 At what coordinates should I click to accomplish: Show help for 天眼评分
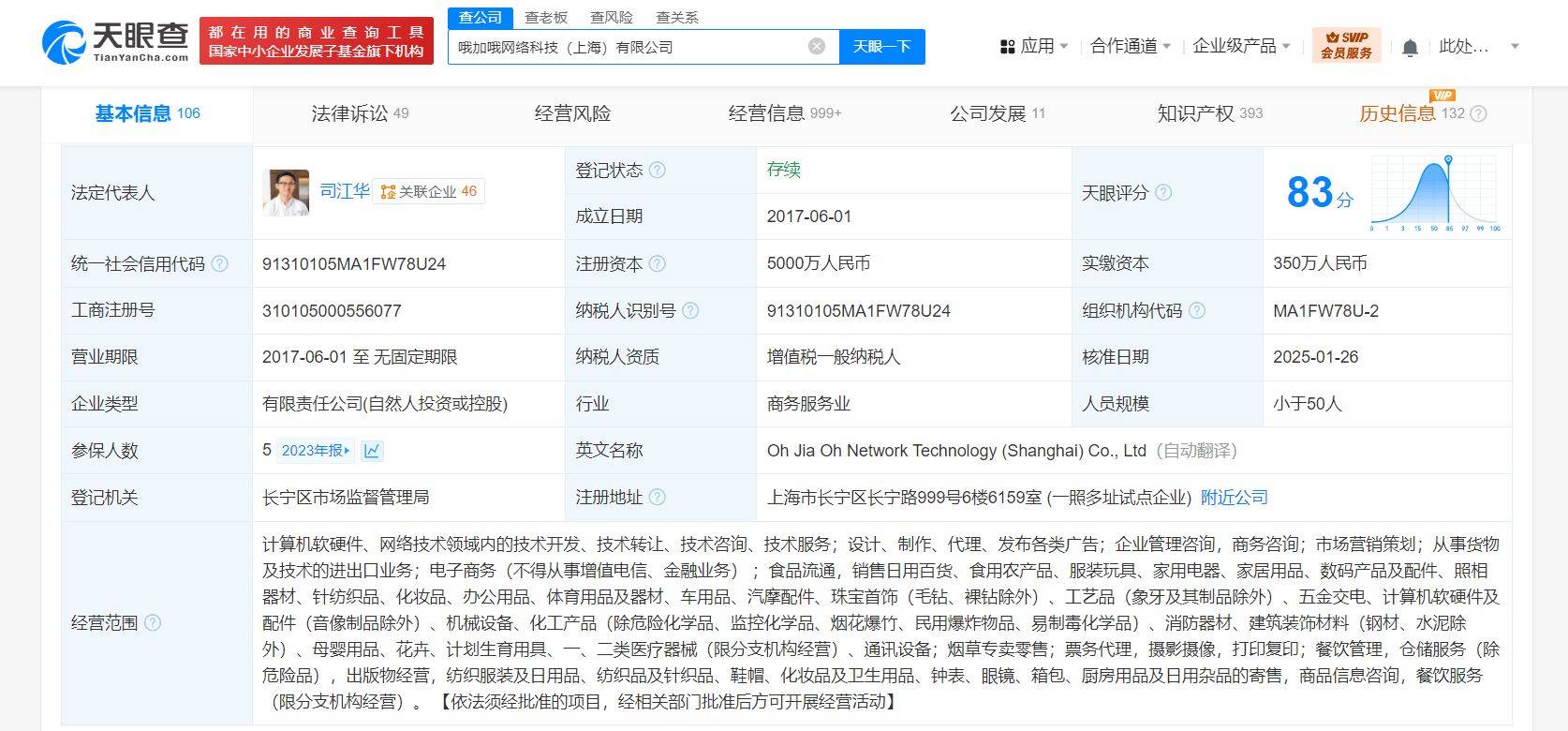tap(1163, 192)
